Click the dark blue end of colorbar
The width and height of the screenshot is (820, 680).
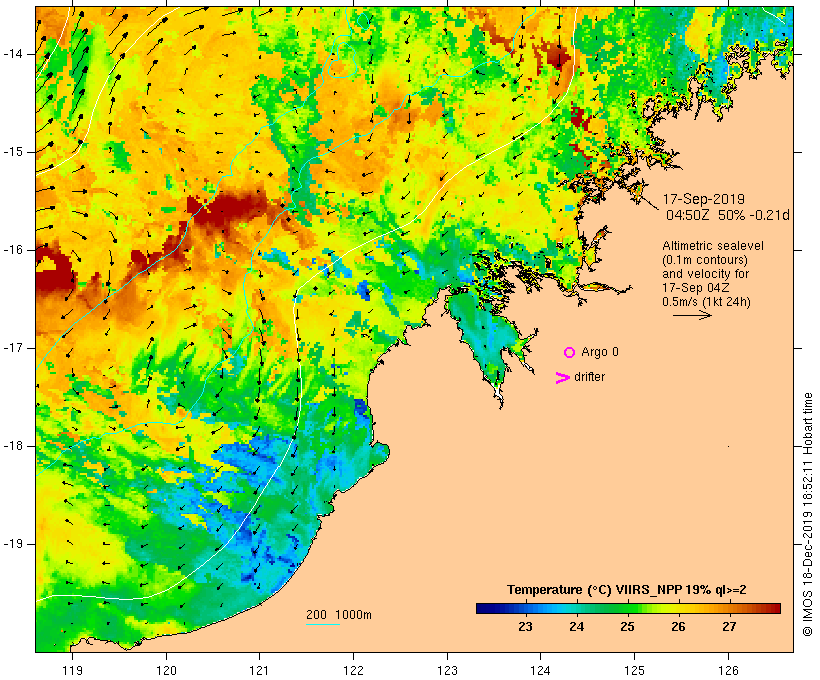tap(480, 608)
